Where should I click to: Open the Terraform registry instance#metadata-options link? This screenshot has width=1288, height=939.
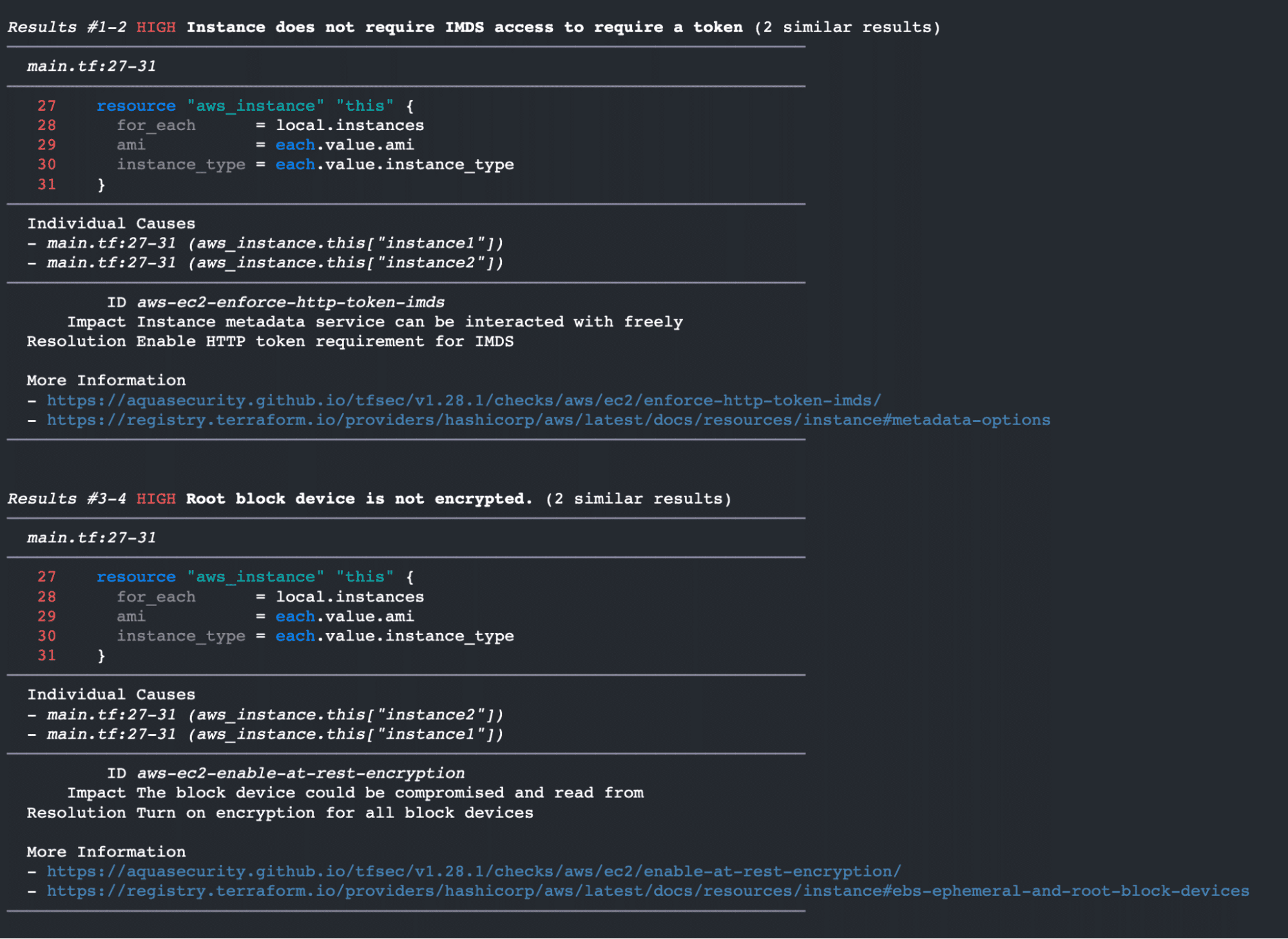point(548,420)
